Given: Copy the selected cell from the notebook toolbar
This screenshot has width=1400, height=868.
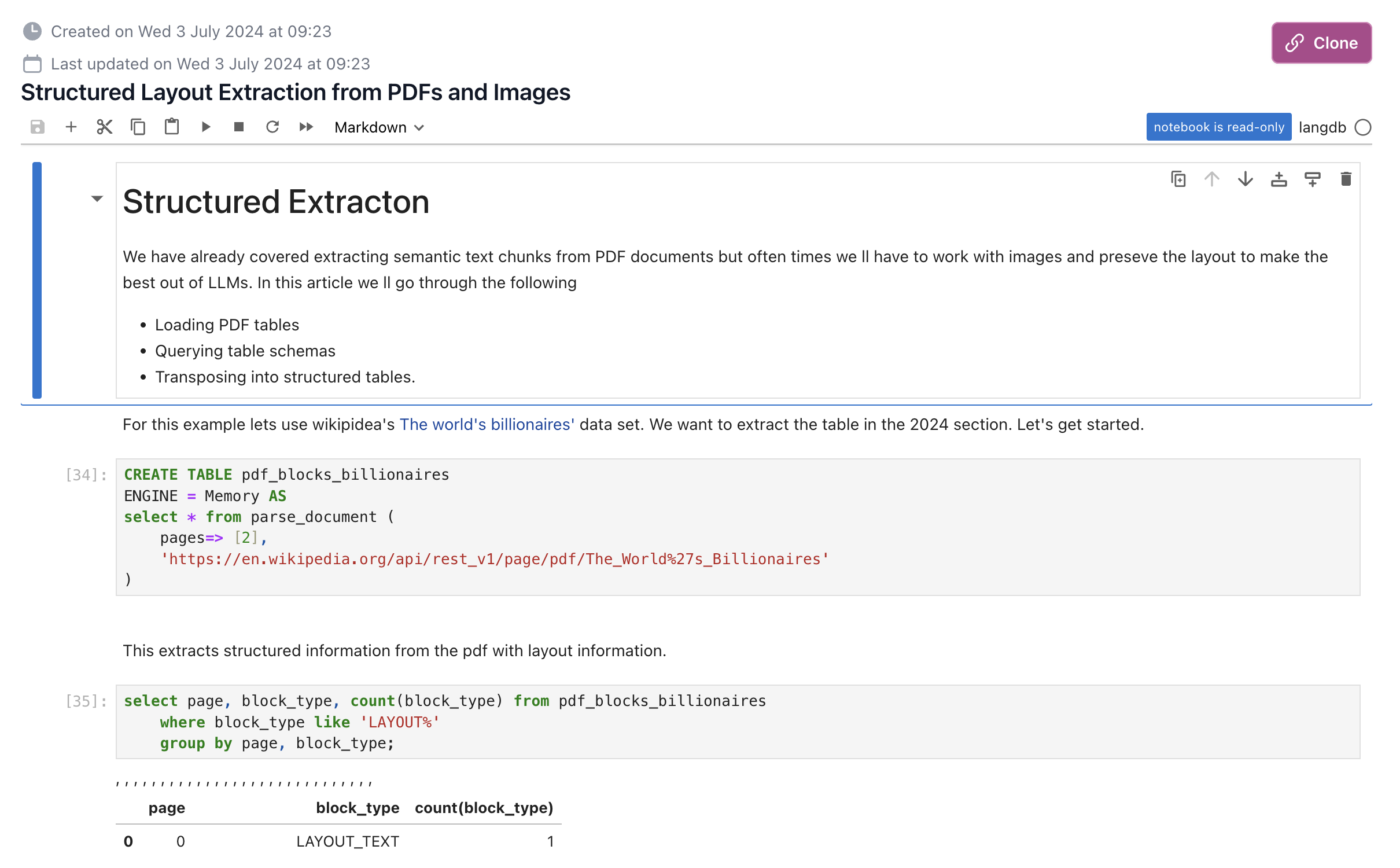Looking at the screenshot, I should 138,127.
